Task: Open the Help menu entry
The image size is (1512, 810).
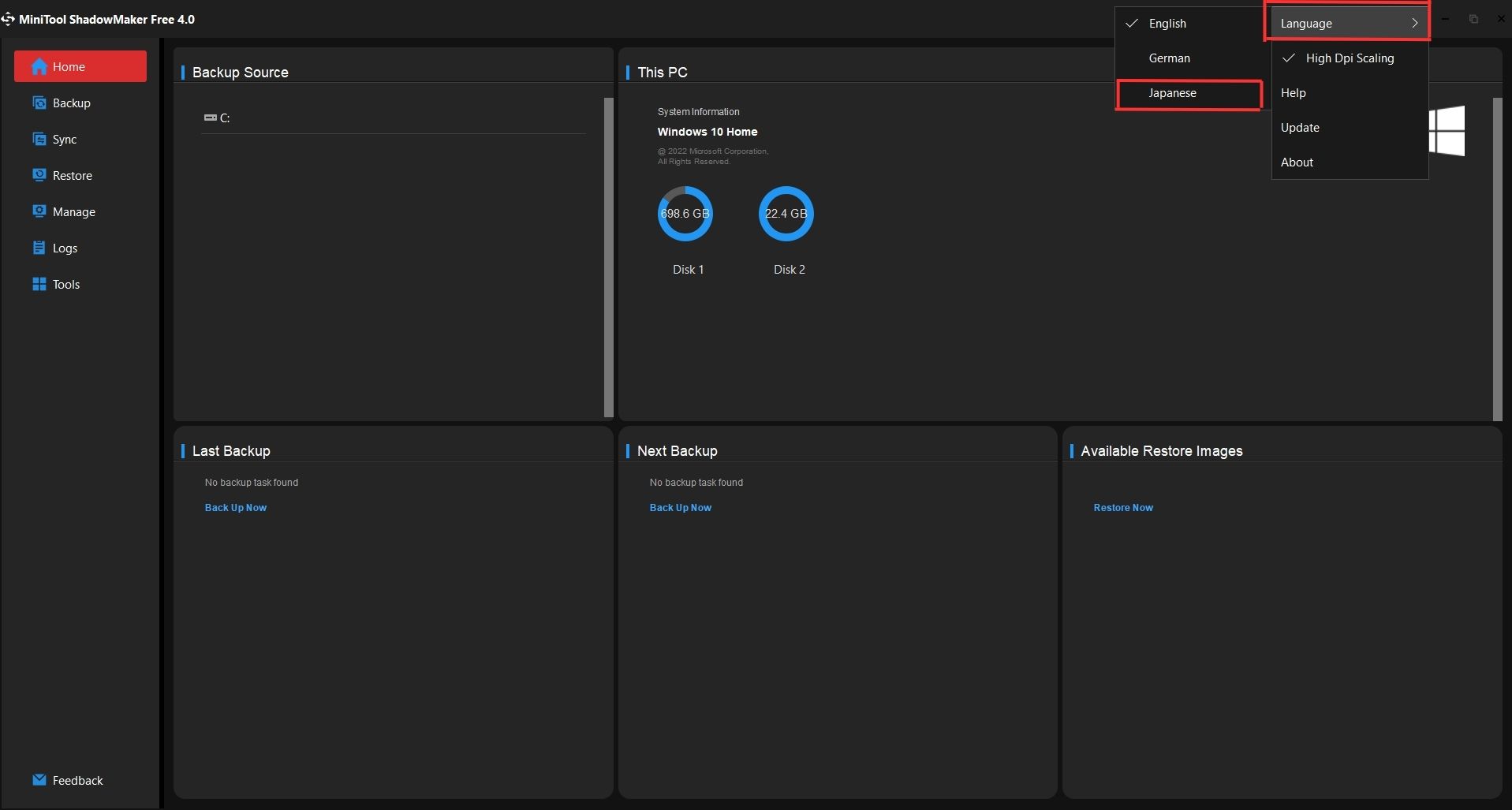Action: click(x=1293, y=93)
